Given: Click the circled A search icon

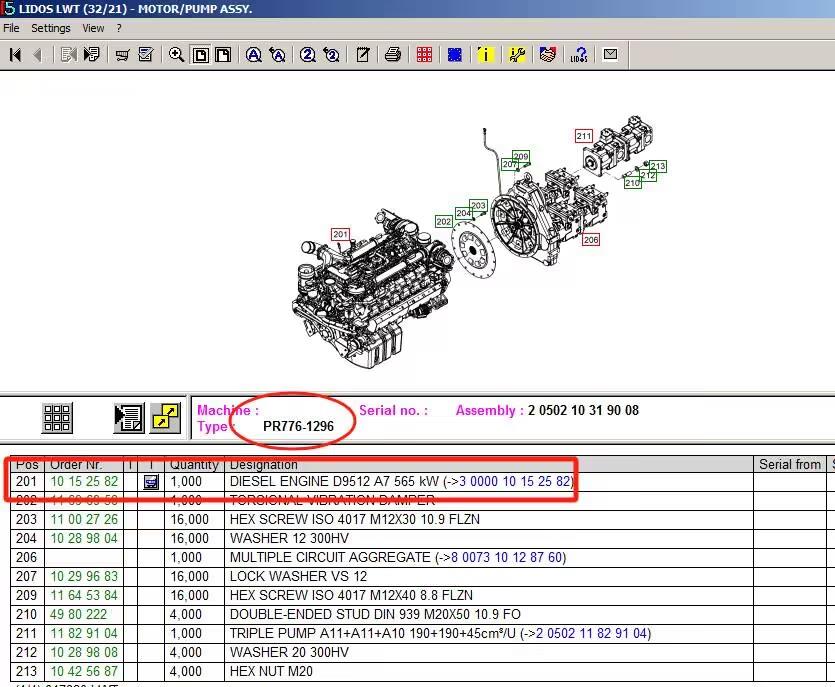Looking at the screenshot, I should coord(253,54).
